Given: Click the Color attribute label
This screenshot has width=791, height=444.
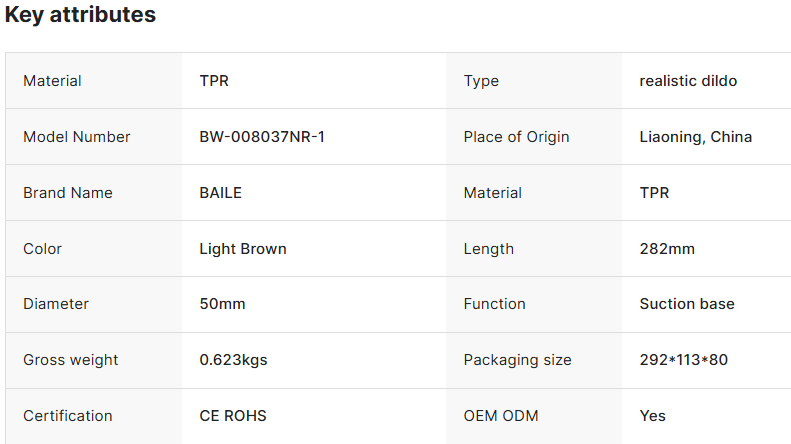Looking at the screenshot, I should (43, 249).
